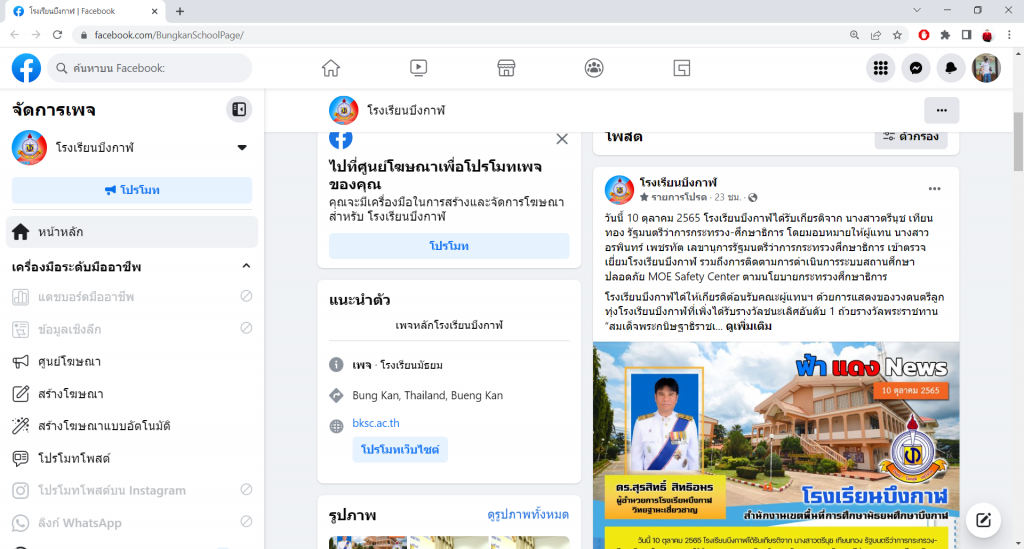Open the bksc.ac.th website link

376,423
